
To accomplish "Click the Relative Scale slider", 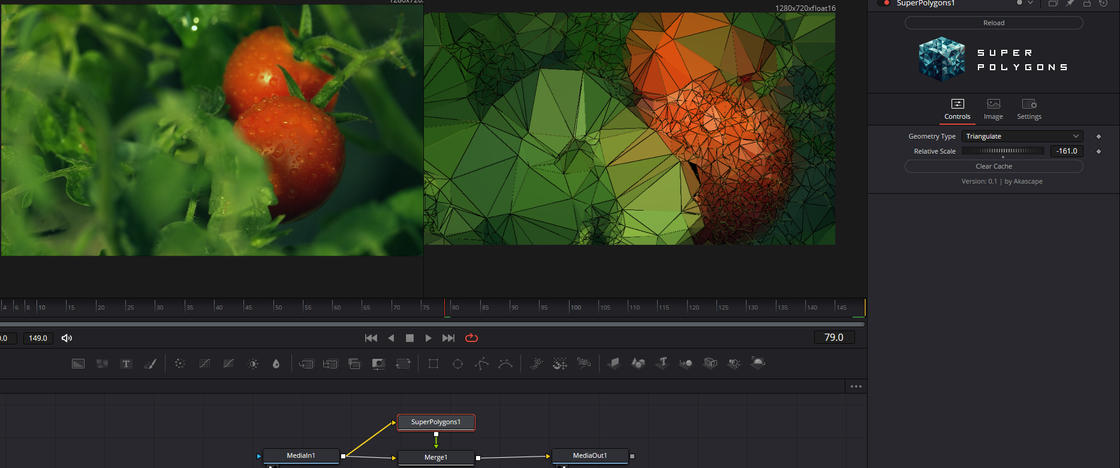I will [1003, 151].
